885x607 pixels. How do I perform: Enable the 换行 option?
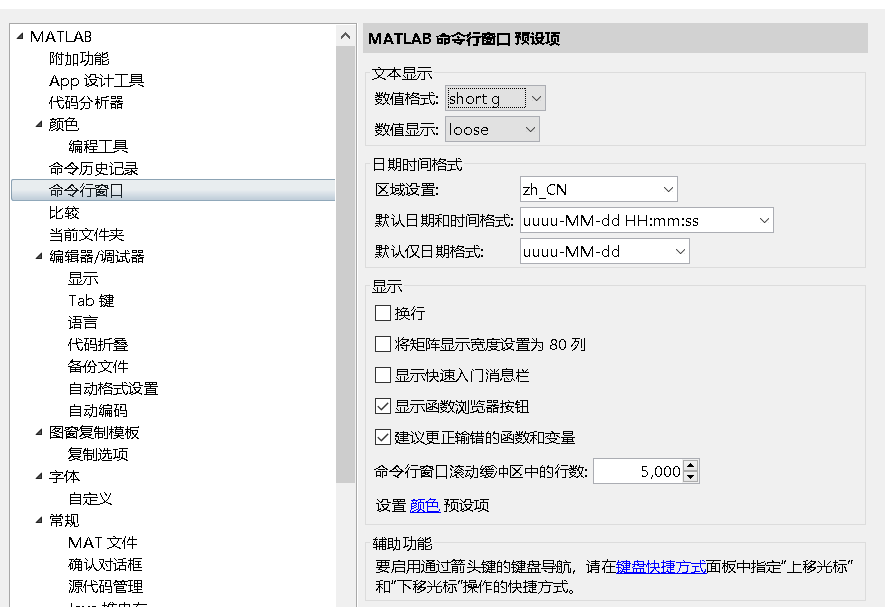tap(381, 312)
